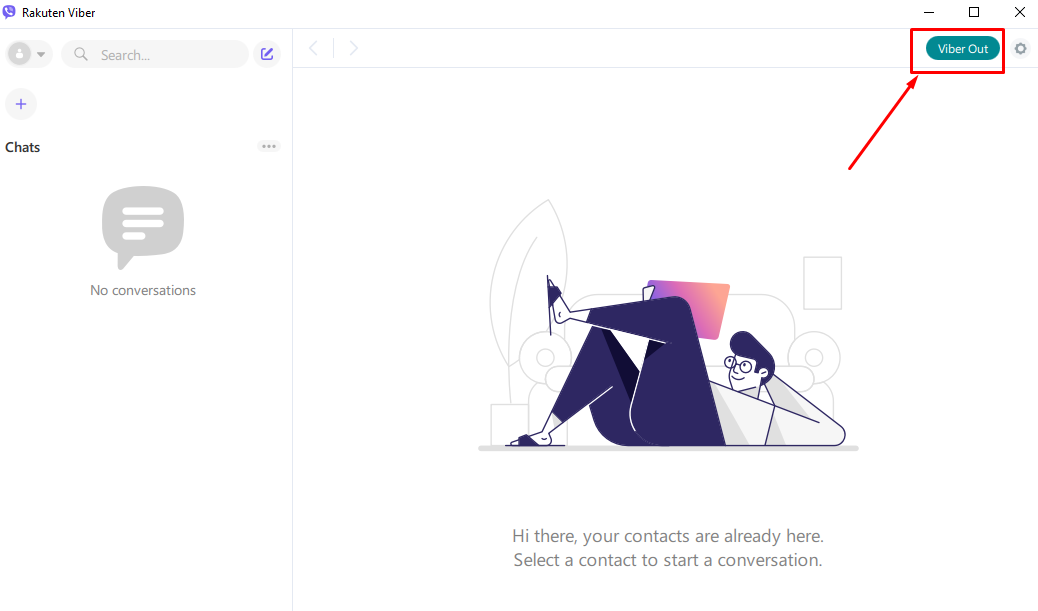Open Viber Out calling feature
The width and height of the screenshot is (1038, 611).
pyautogui.click(x=961, y=48)
